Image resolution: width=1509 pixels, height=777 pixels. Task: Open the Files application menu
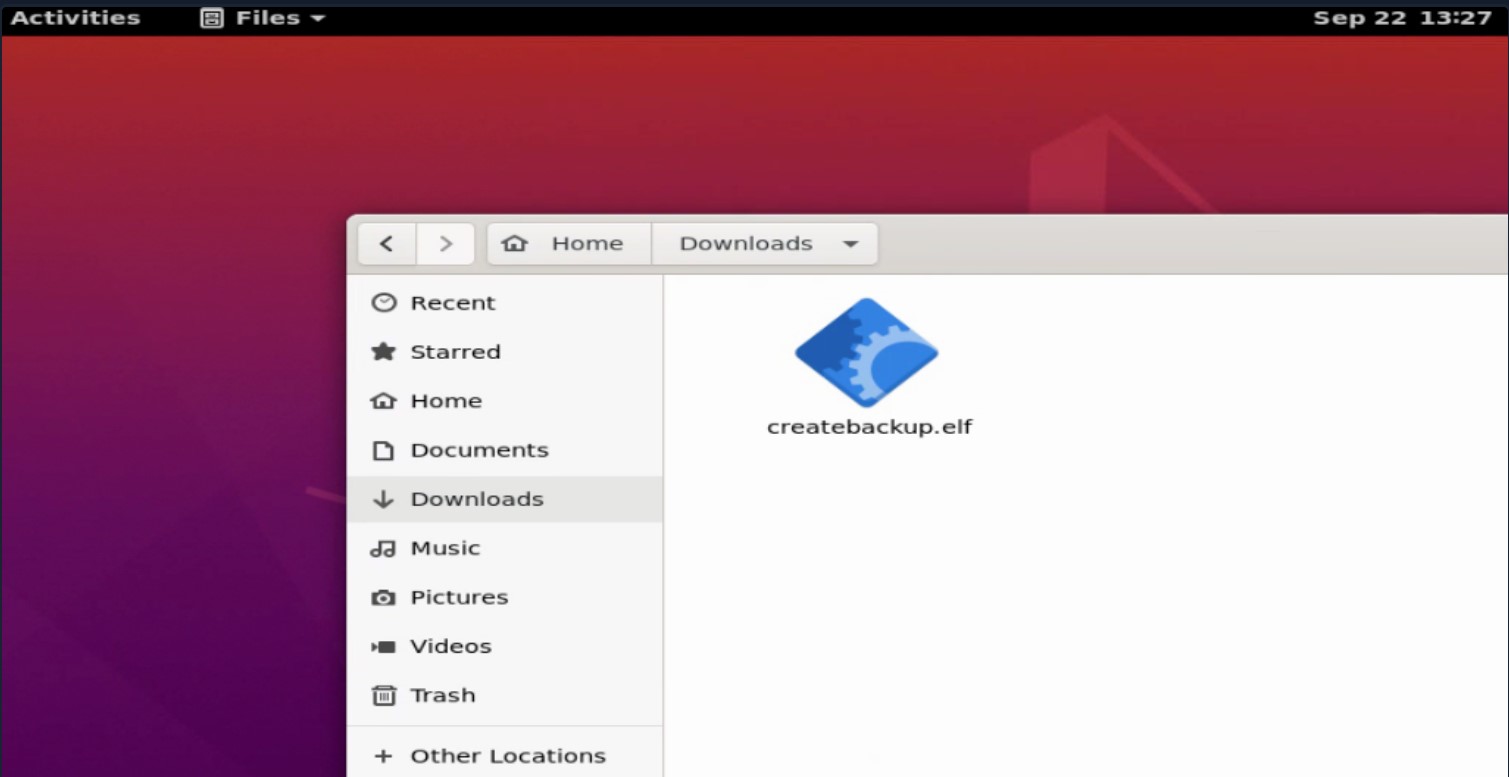click(264, 18)
